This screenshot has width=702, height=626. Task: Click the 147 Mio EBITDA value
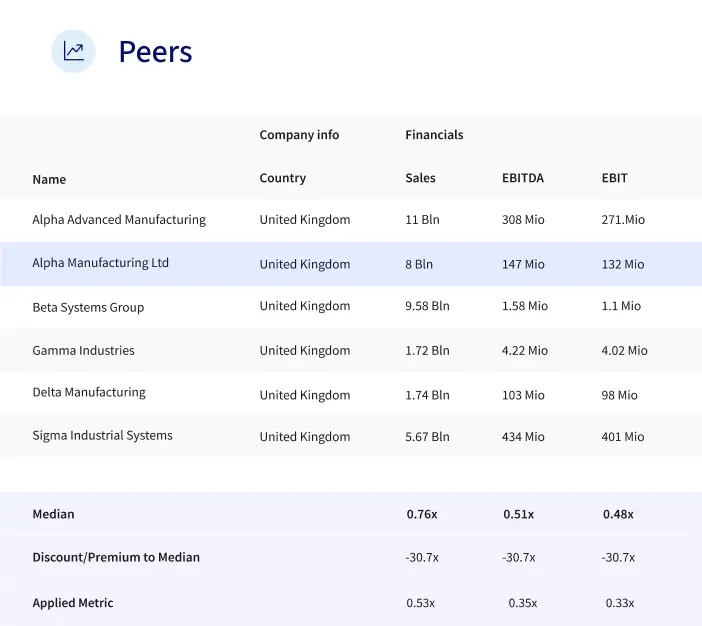coord(523,264)
